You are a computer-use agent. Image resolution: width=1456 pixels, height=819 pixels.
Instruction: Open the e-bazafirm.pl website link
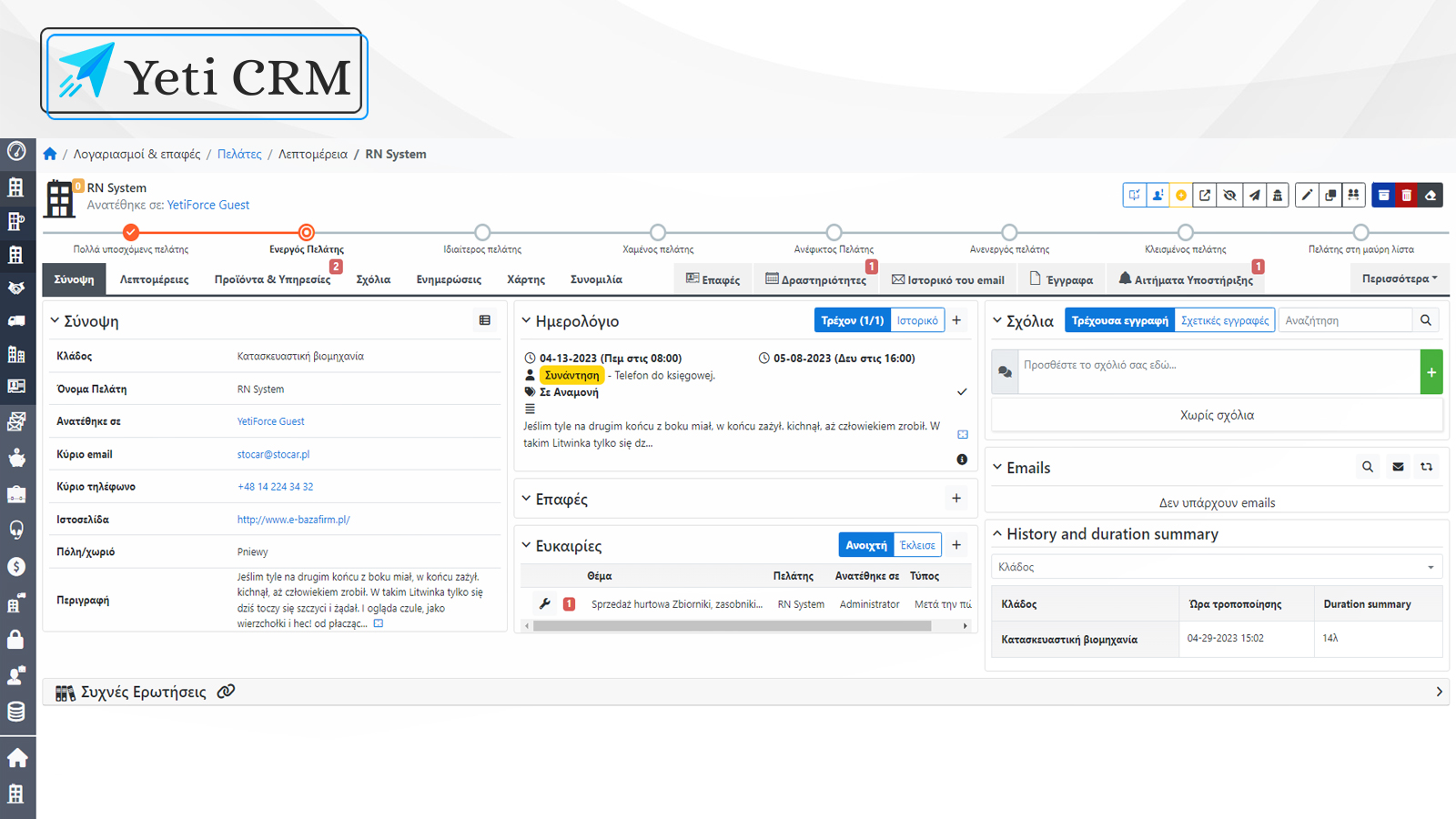point(293,520)
